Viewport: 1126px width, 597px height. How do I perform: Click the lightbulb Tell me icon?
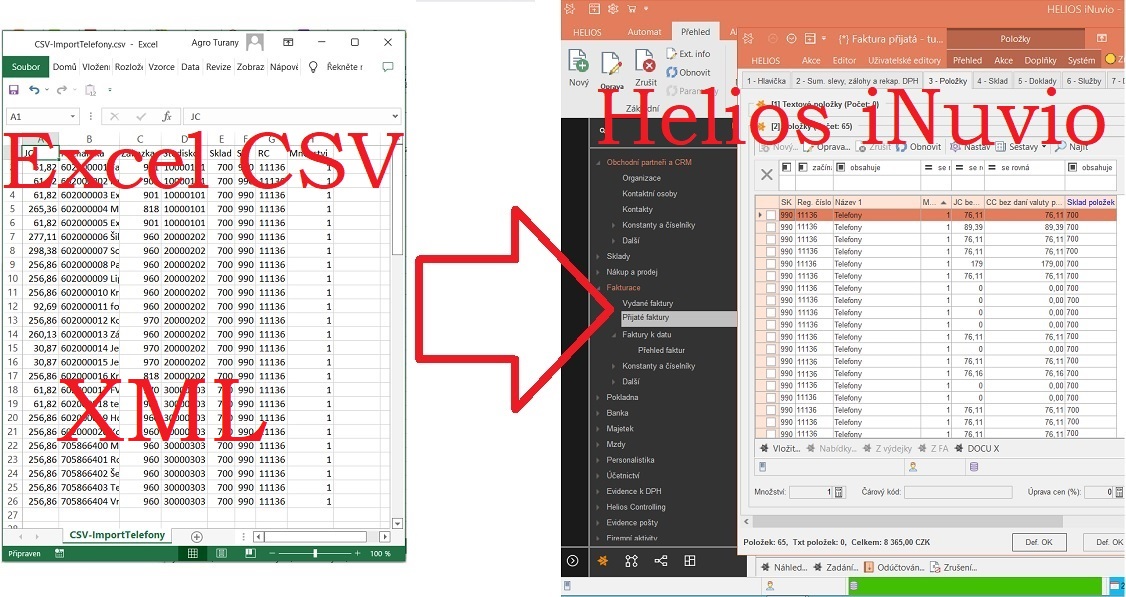pos(313,67)
